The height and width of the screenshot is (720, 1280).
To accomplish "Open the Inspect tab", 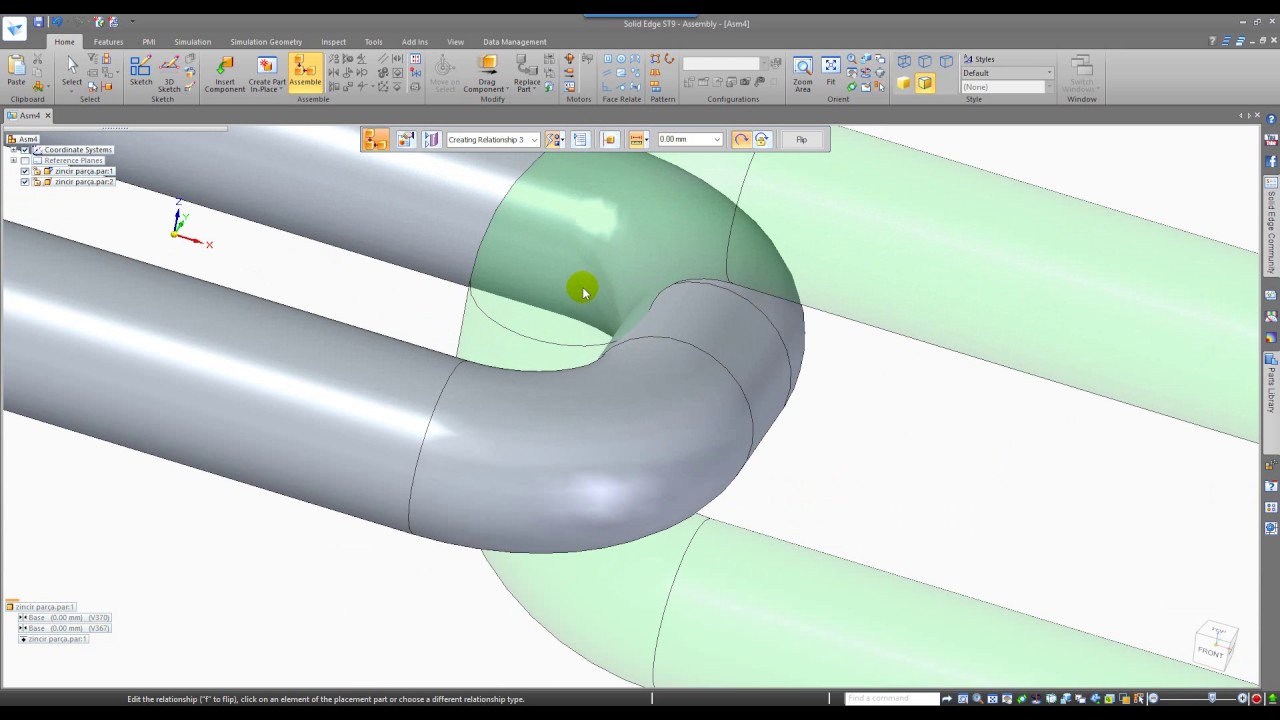I will point(333,42).
